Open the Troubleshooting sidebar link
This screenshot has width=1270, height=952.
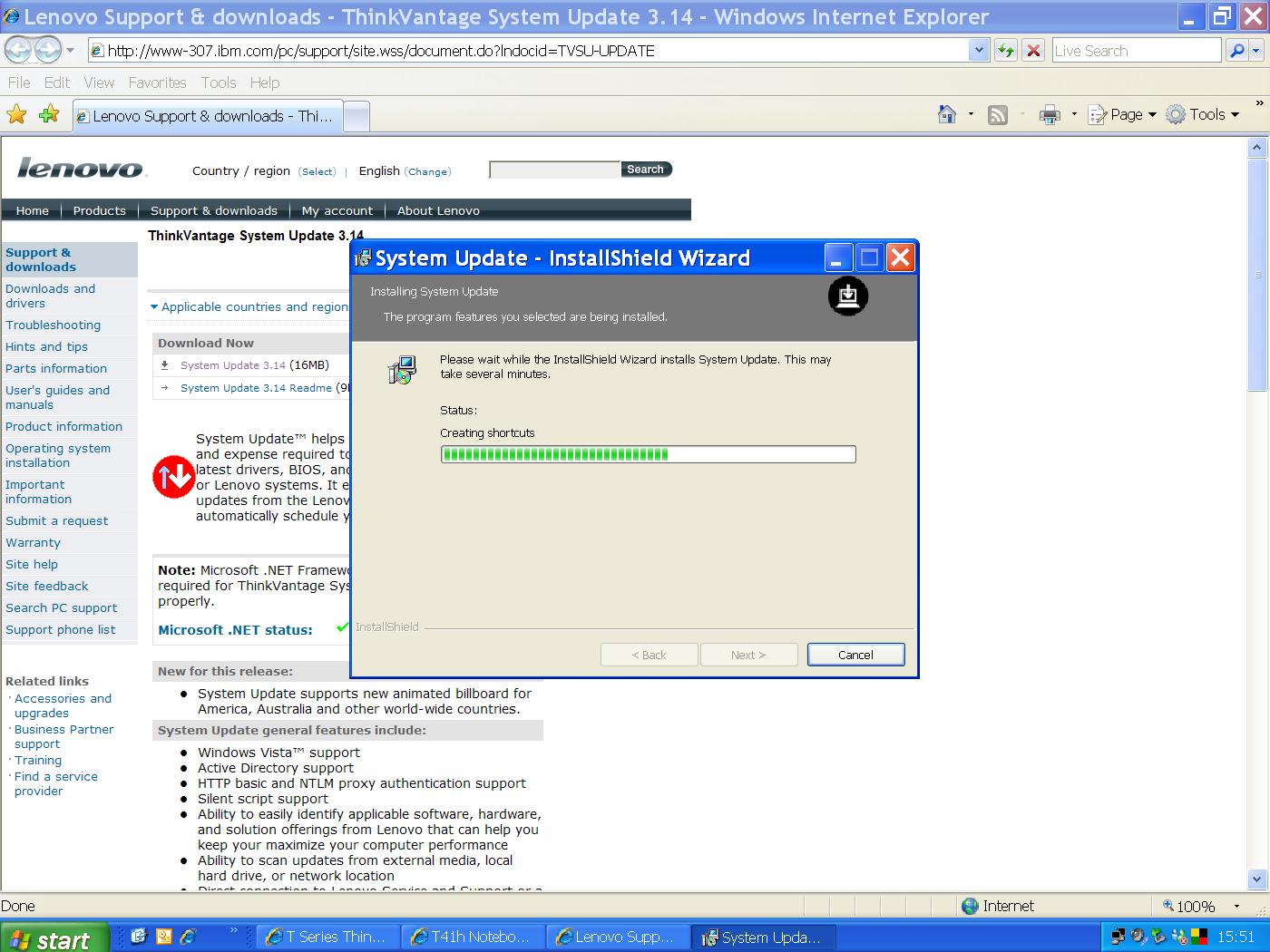pos(54,325)
